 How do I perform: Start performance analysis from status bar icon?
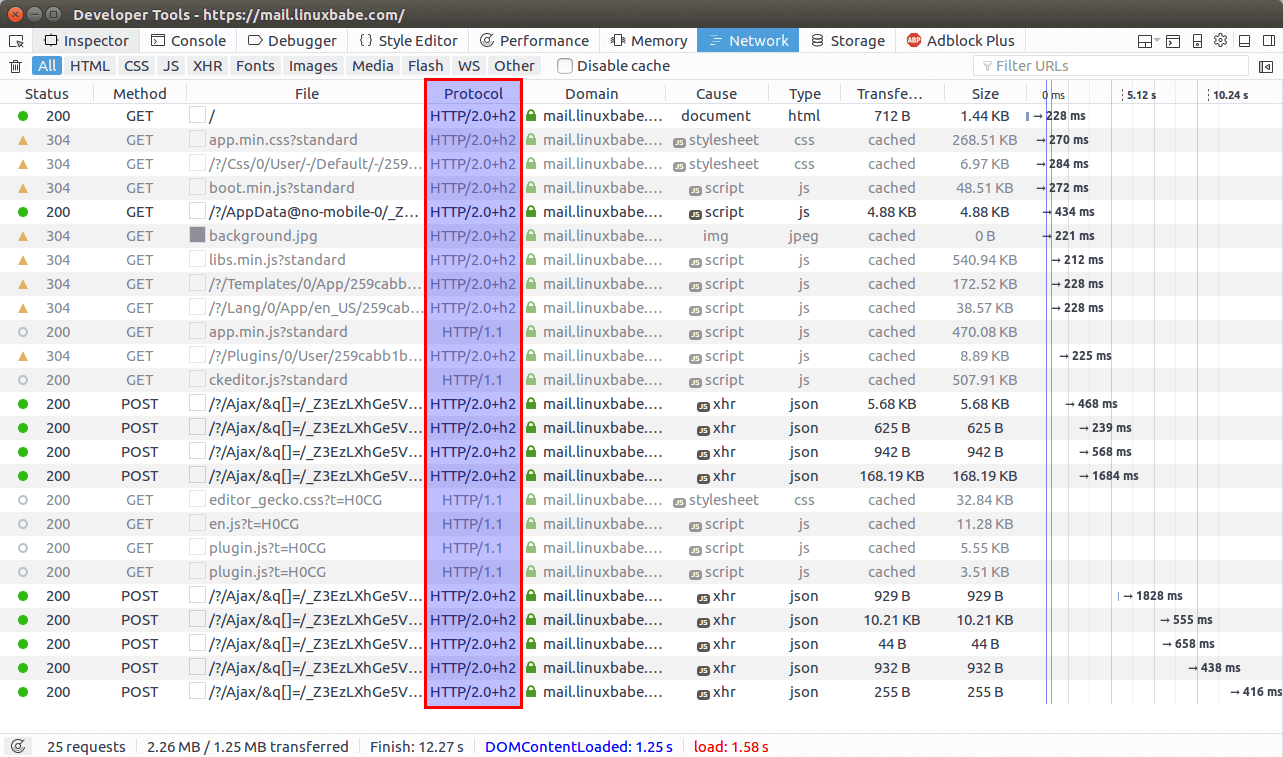tap(17, 746)
